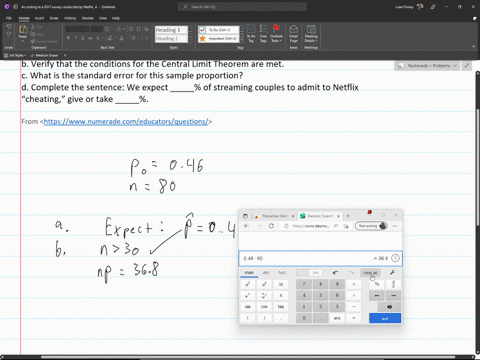Open the File menu
Viewport: 480px width, 360px height.
point(9,18)
